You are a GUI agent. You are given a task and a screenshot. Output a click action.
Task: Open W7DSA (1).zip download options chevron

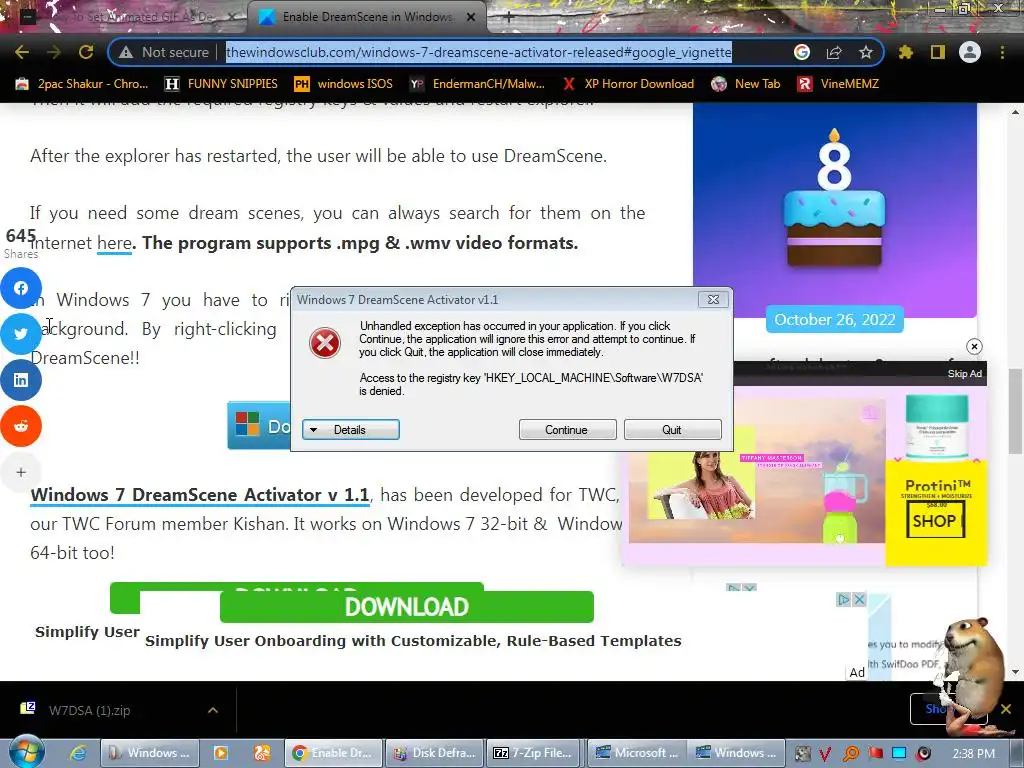pyautogui.click(x=213, y=710)
